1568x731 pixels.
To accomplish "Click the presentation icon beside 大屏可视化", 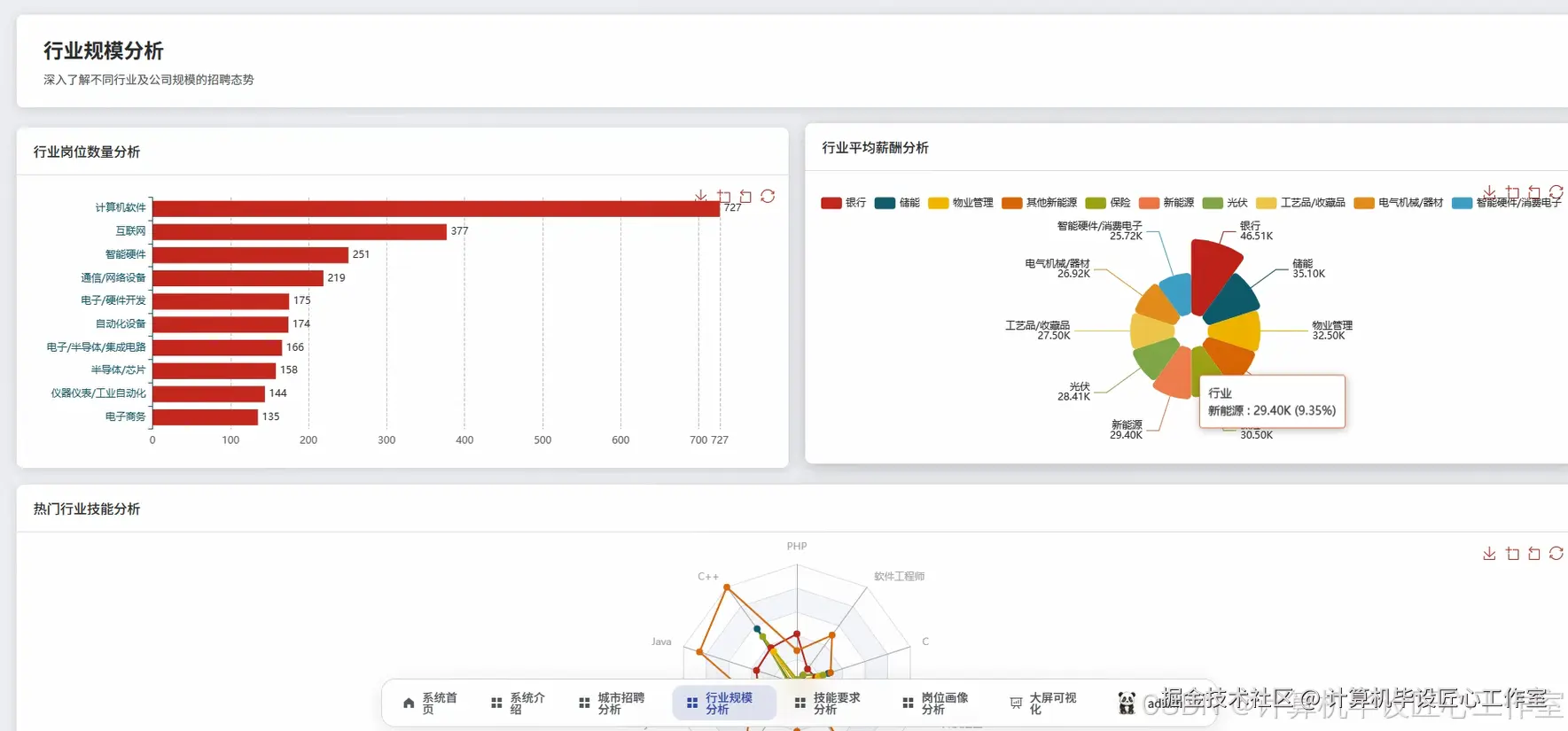I will pos(1016,704).
